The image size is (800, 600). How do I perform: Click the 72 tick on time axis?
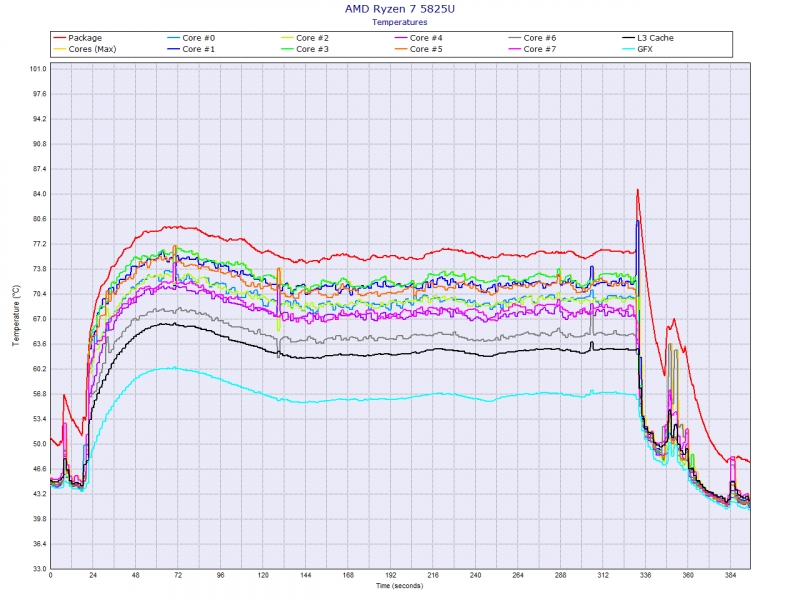(x=178, y=576)
